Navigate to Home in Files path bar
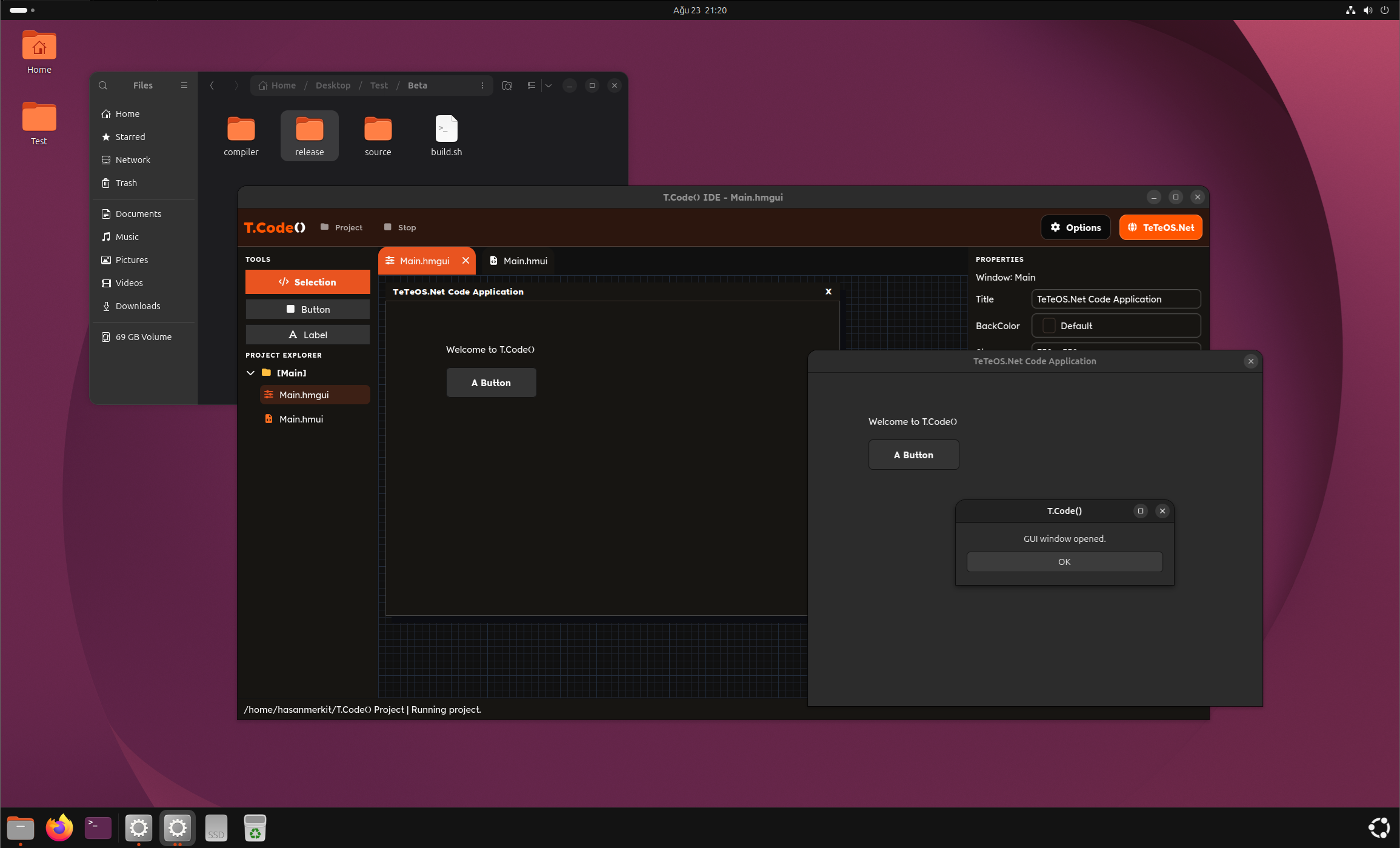This screenshot has width=1400, height=848. [x=277, y=85]
